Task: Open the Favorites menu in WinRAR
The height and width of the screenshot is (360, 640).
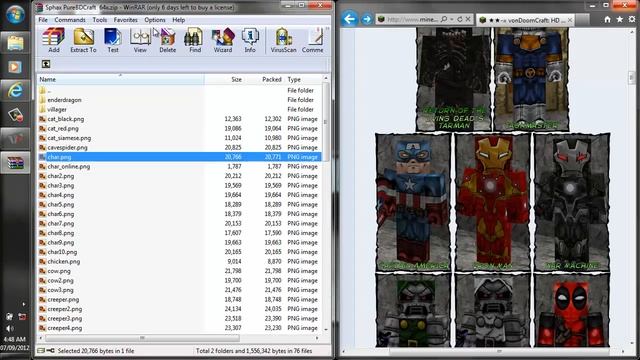Action: [x=125, y=20]
